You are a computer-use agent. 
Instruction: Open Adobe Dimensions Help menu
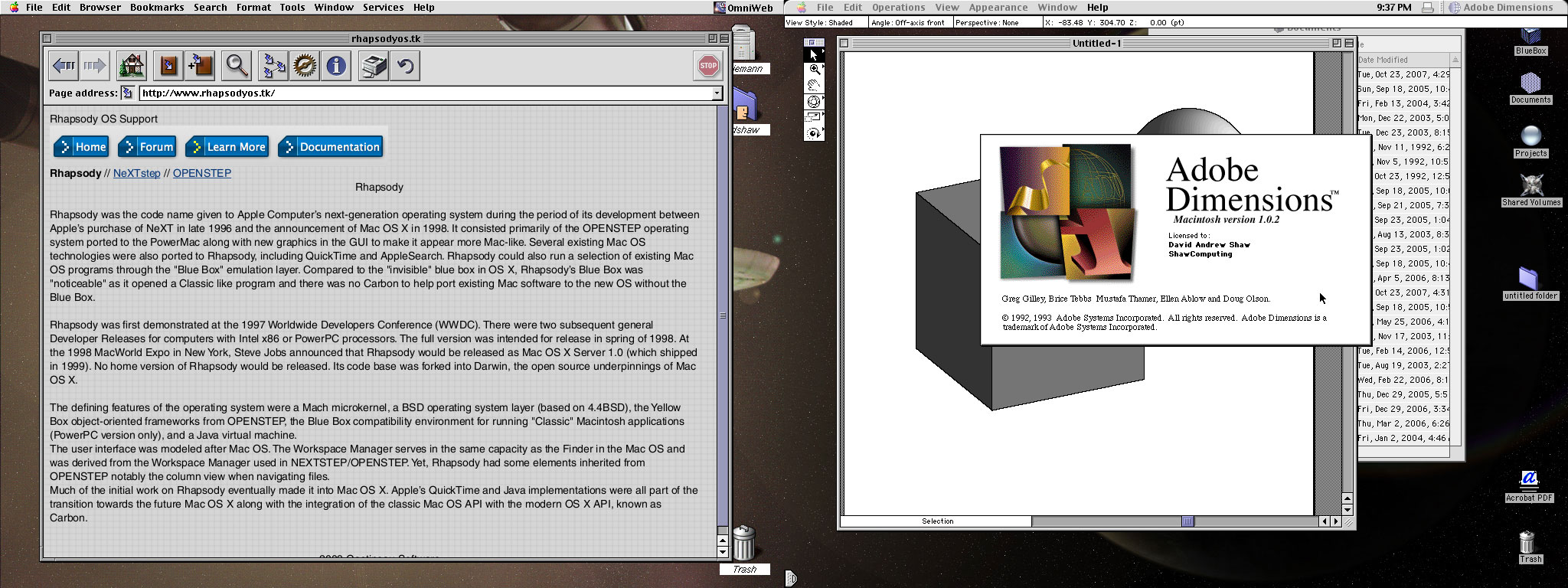pyautogui.click(x=1097, y=8)
